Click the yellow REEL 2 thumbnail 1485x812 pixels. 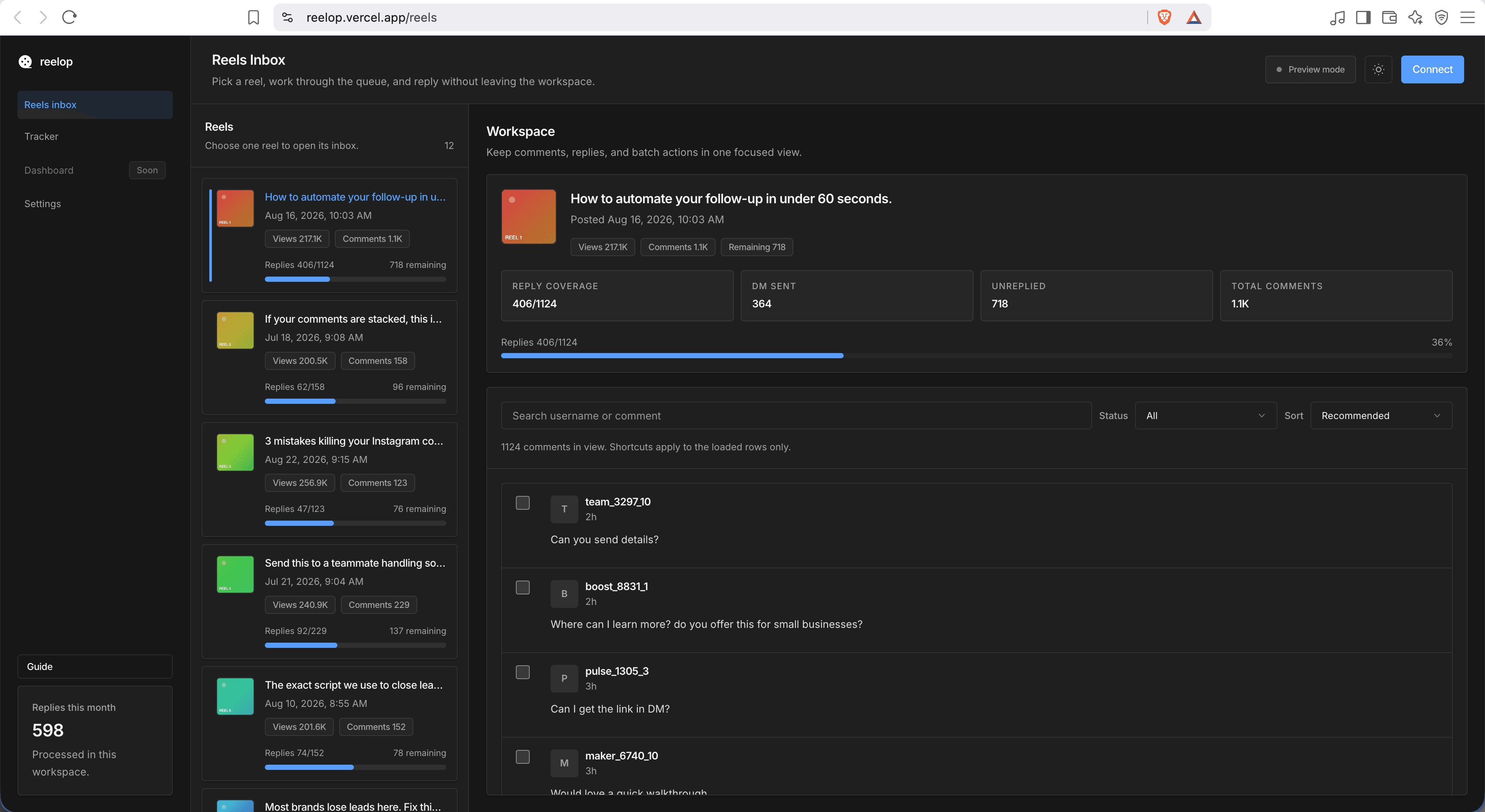235,330
